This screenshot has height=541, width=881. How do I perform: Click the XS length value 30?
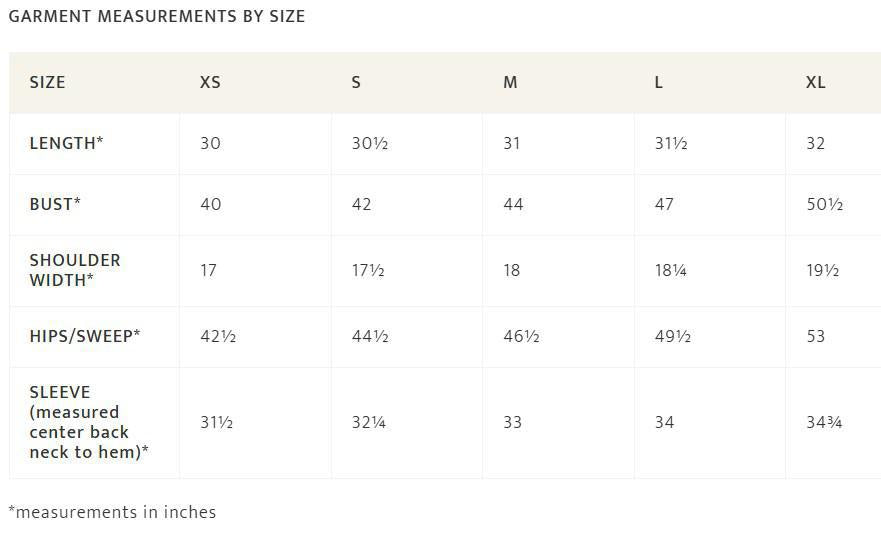[210, 143]
